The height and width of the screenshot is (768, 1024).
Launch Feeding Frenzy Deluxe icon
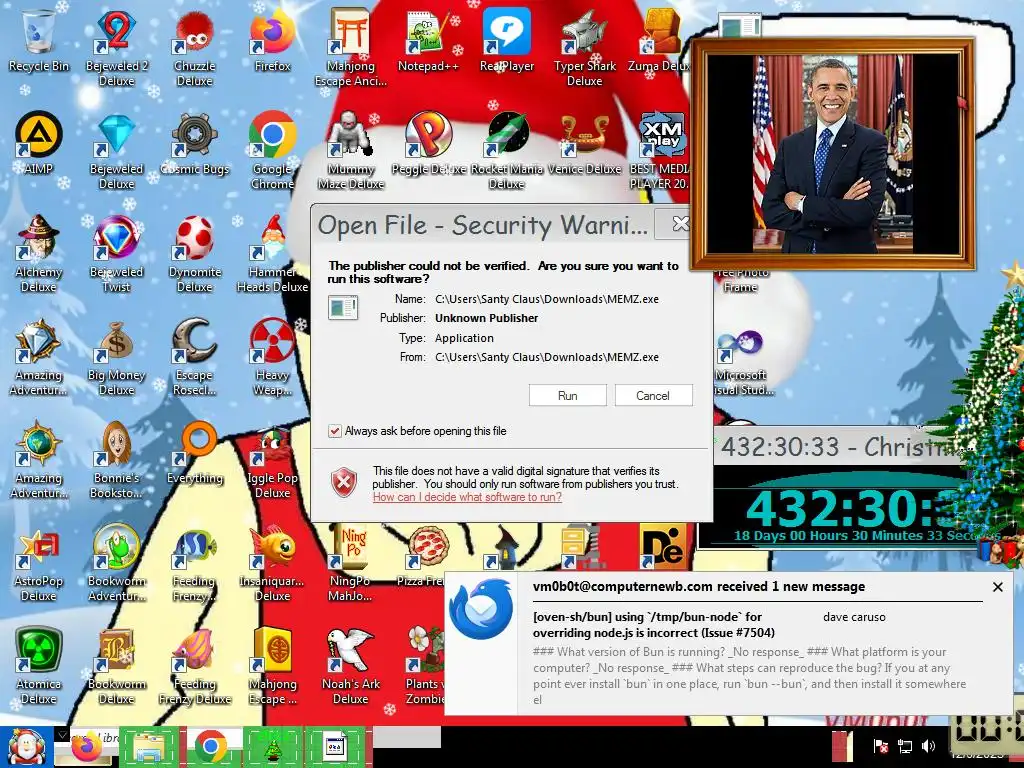pyautogui.click(x=195, y=666)
